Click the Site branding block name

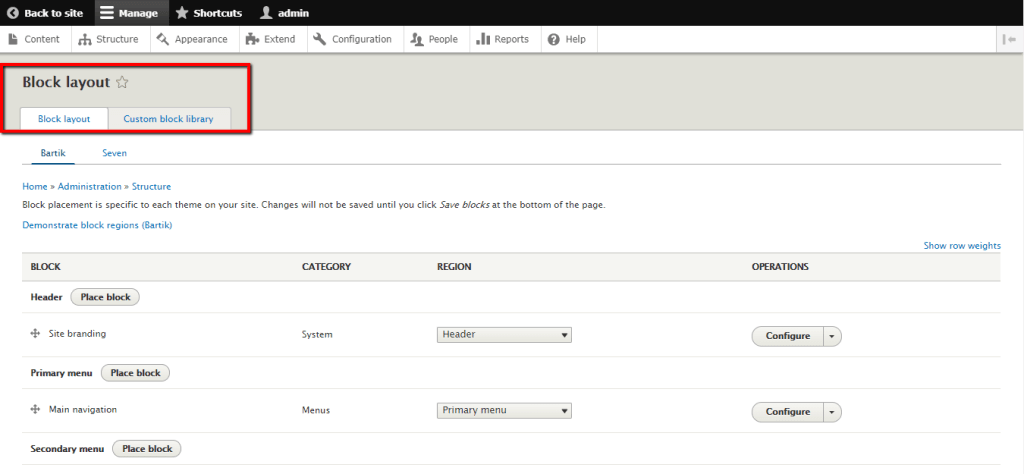tap(77, 334)
